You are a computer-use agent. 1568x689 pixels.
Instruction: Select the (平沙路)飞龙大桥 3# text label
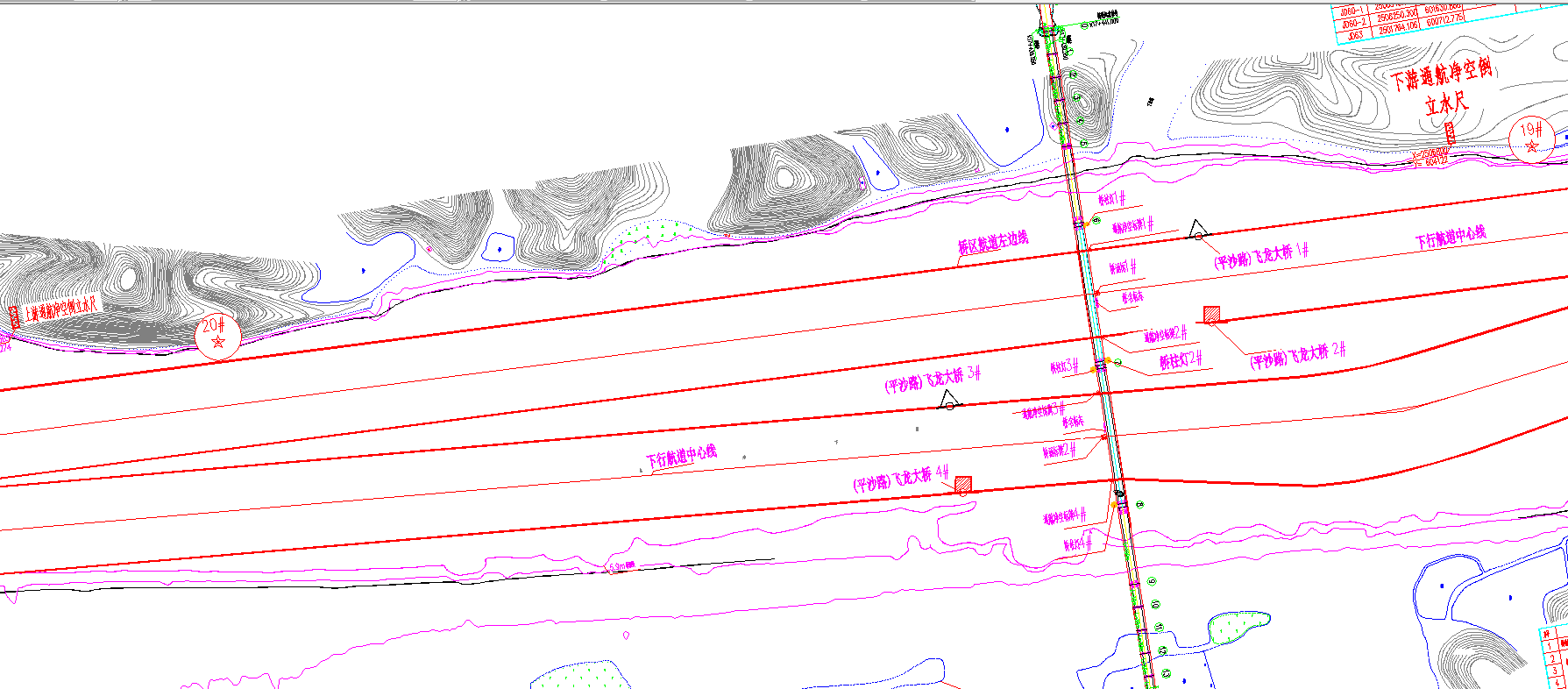(x=932, y=380)
